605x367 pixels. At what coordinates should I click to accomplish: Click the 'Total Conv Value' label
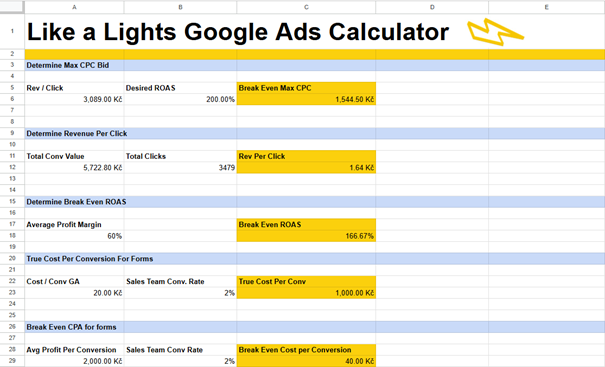click(55, 156)
